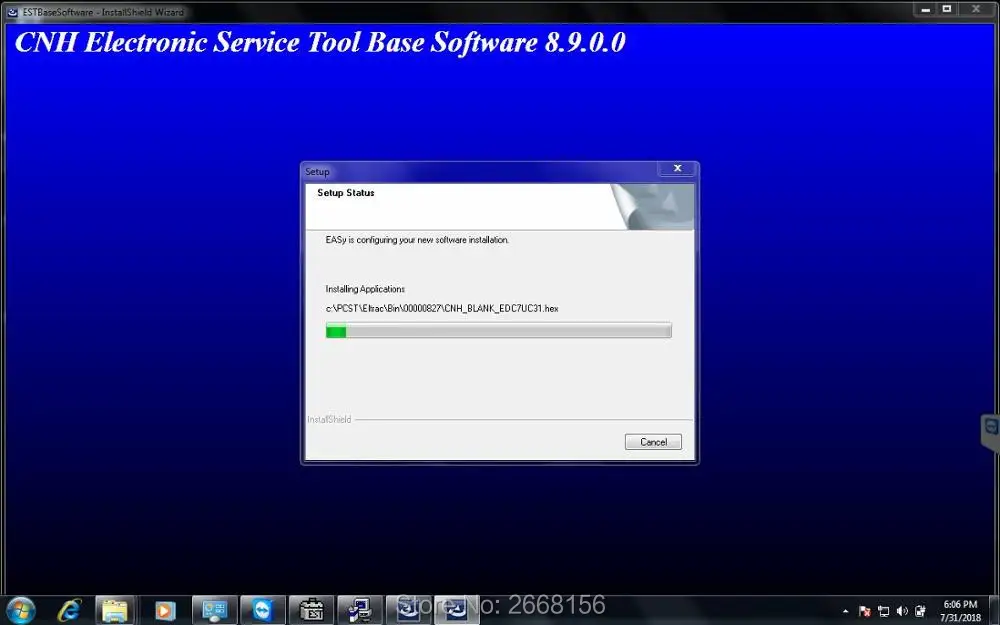Screen dimensions: 1000x625
Task: Open the Windows Explorer folder icon
Action: coord(115,611)
